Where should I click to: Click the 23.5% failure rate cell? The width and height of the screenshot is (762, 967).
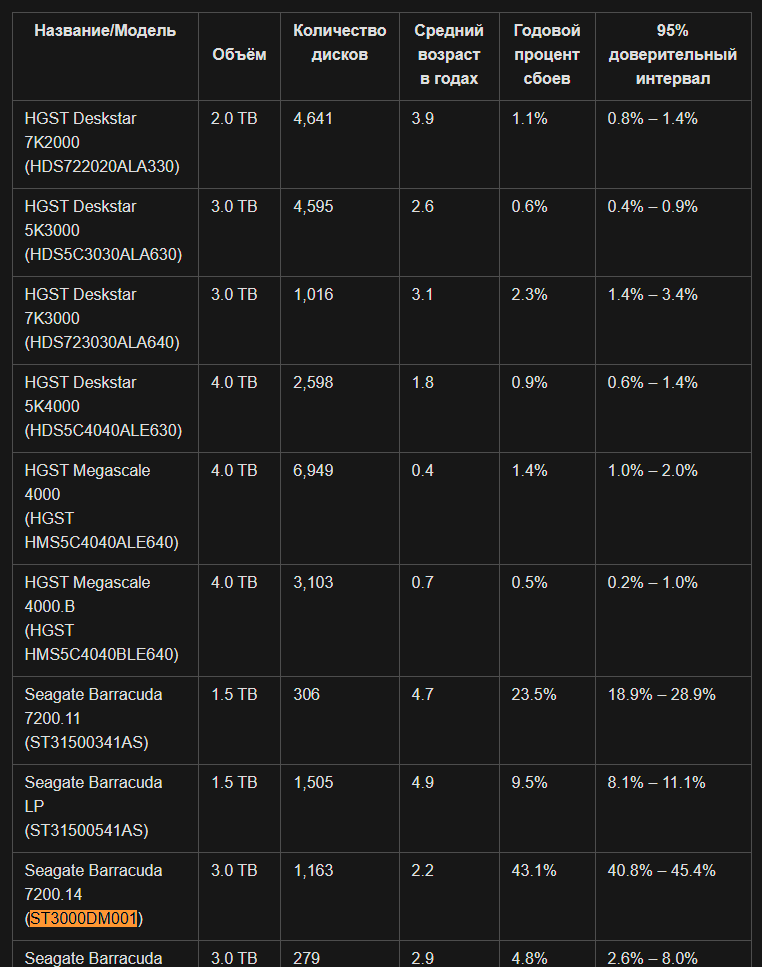(534, 694)
